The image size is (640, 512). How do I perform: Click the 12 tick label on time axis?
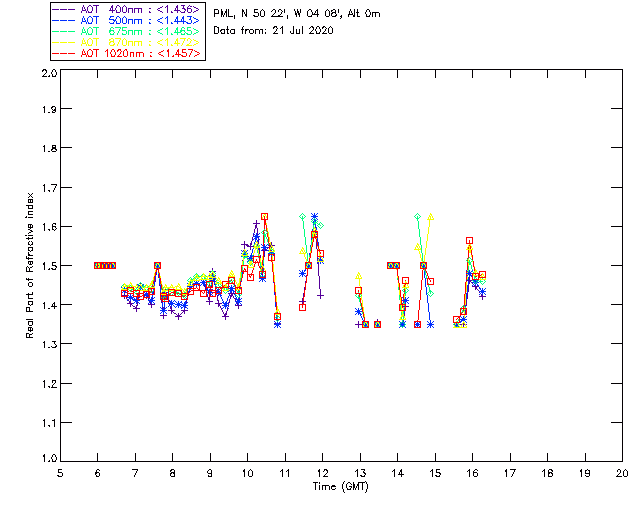pyautogui.click(x=322, y=472)
